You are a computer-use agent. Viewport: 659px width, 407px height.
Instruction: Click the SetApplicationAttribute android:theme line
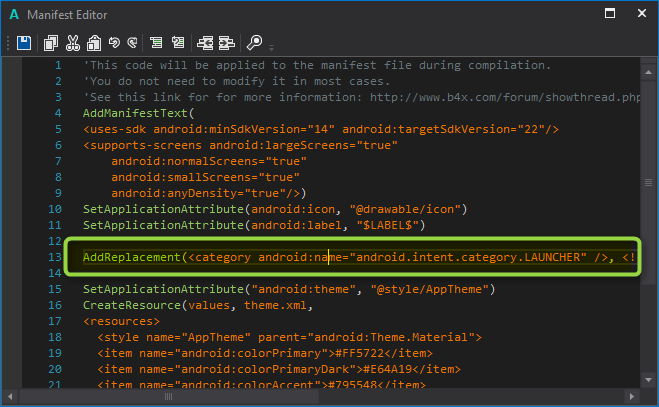point(289,289)
